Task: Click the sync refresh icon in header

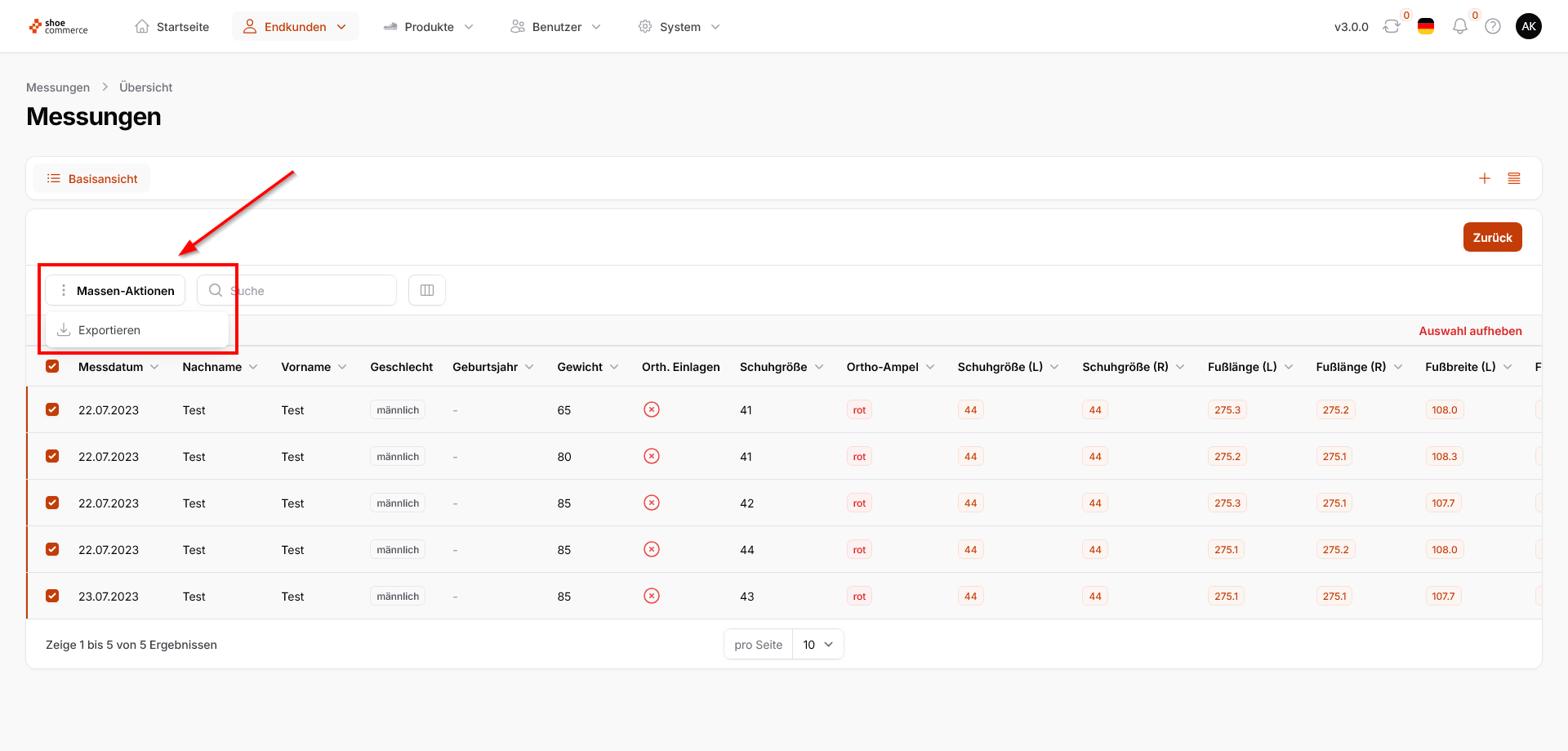Action: 1391,27
